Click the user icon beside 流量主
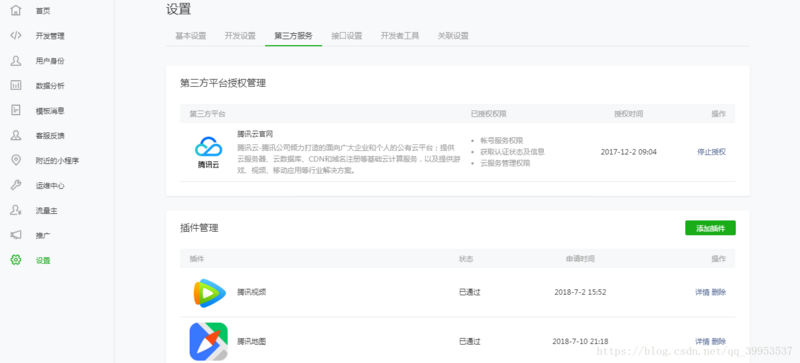 [16, 210]
